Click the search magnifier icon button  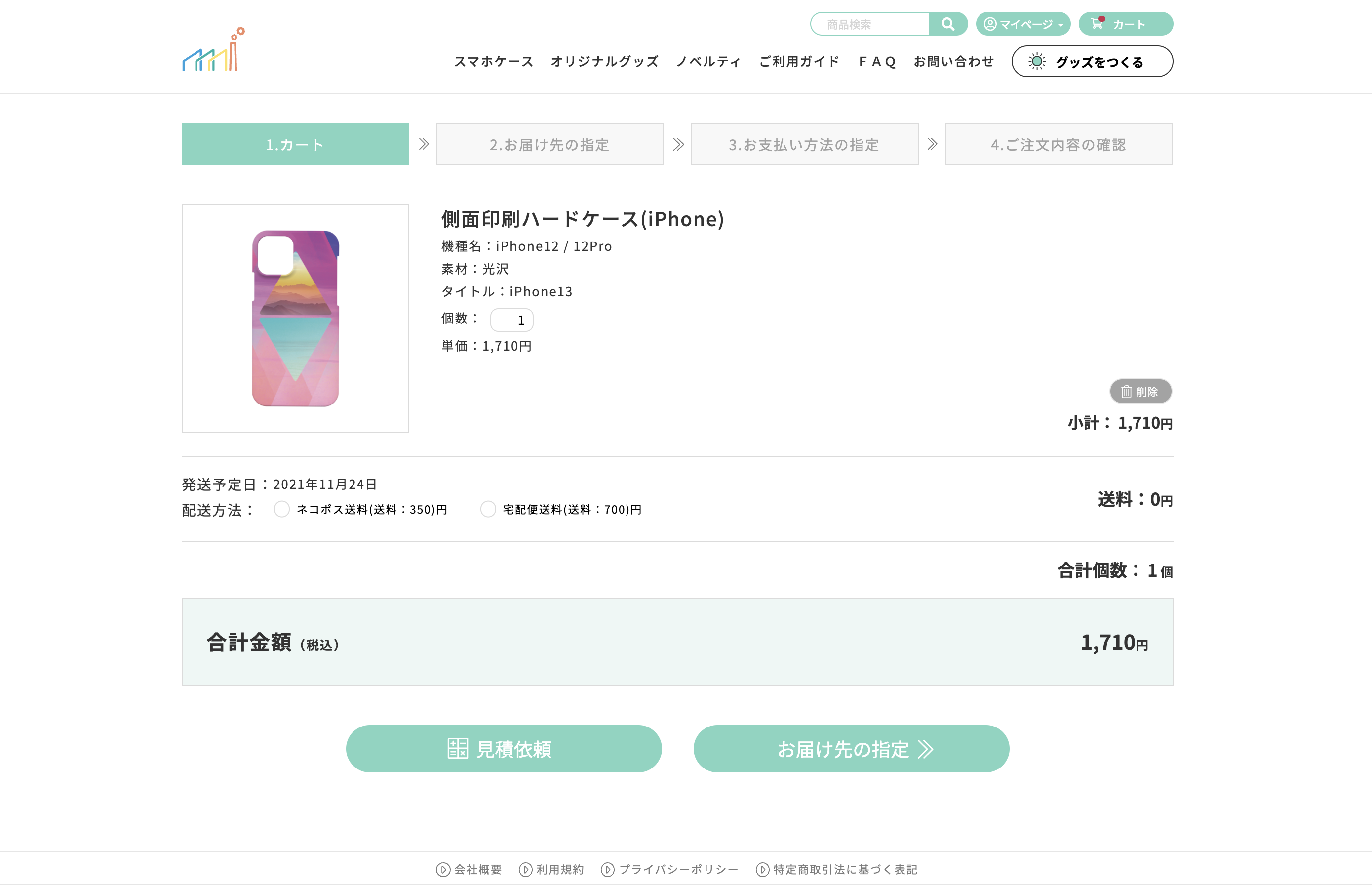click(x=948, y=24)
